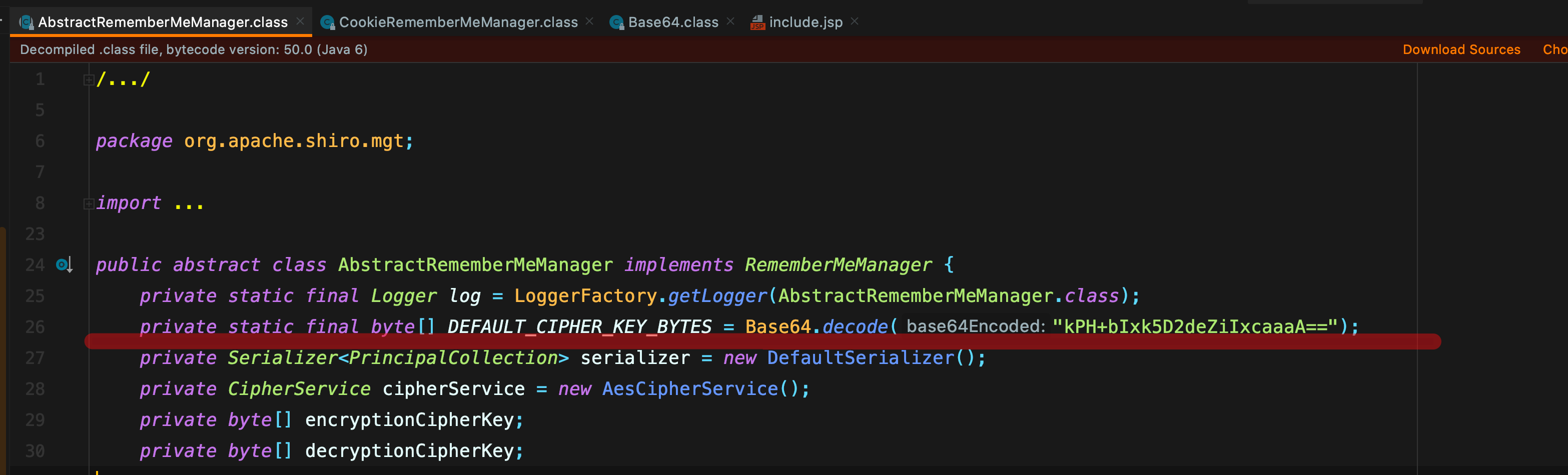Close the Base64.class editor tab
Viewport: 1568px width, 475px height.
pyautogui.click(x=730, y=21)
